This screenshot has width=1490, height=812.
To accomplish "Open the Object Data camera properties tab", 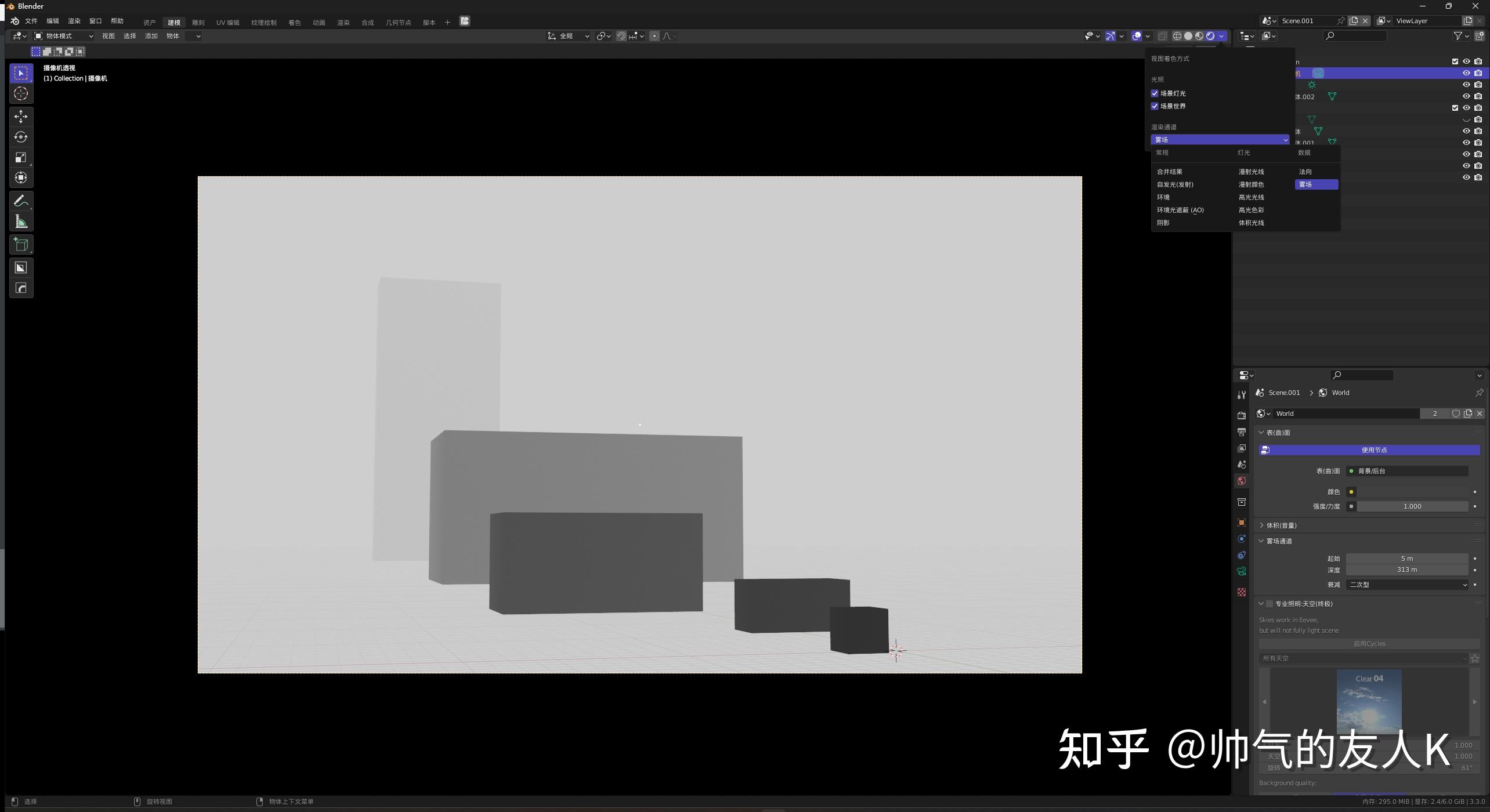I will tap(1242, 571).
